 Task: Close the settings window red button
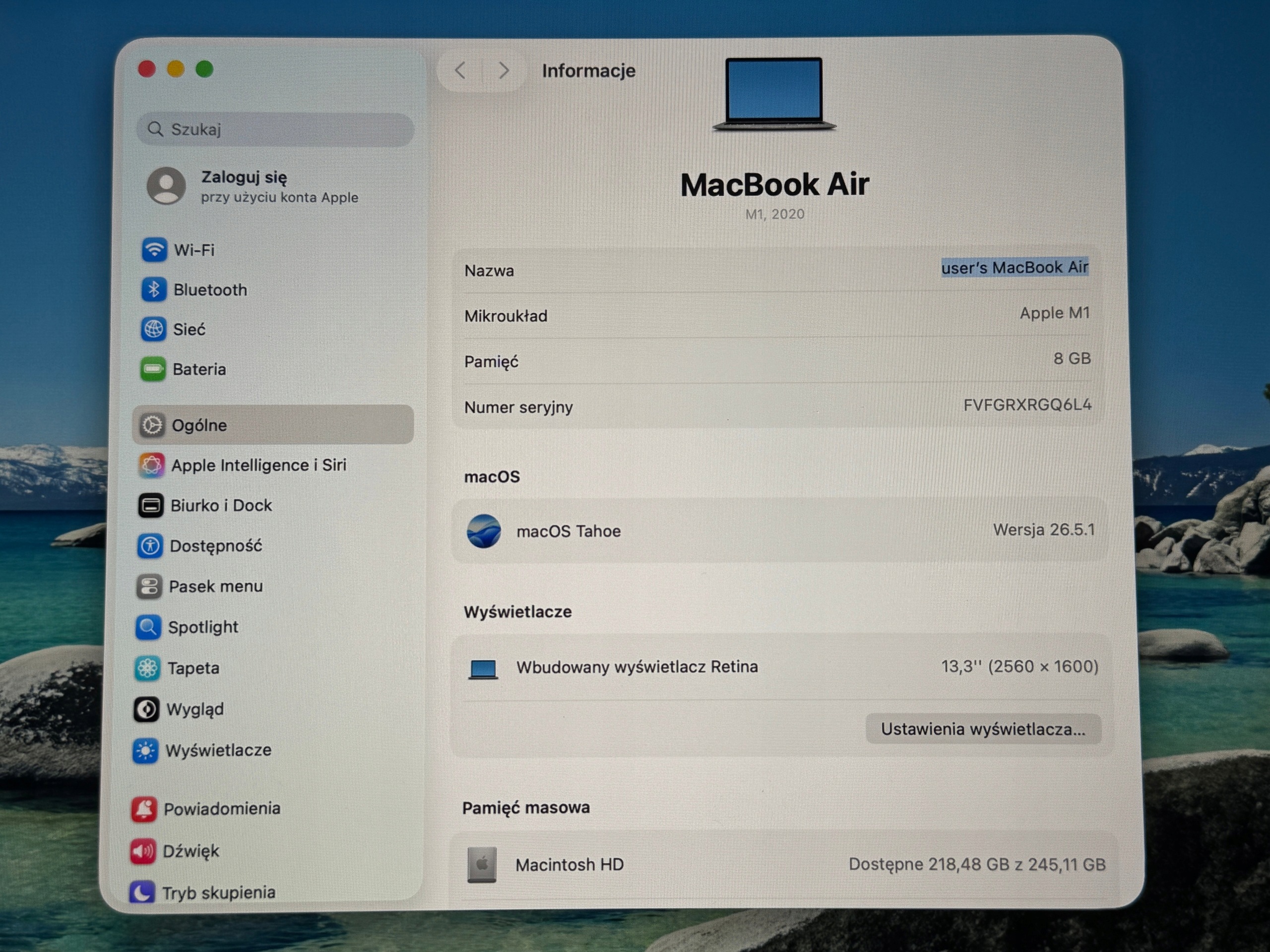(x=147, y=69)
